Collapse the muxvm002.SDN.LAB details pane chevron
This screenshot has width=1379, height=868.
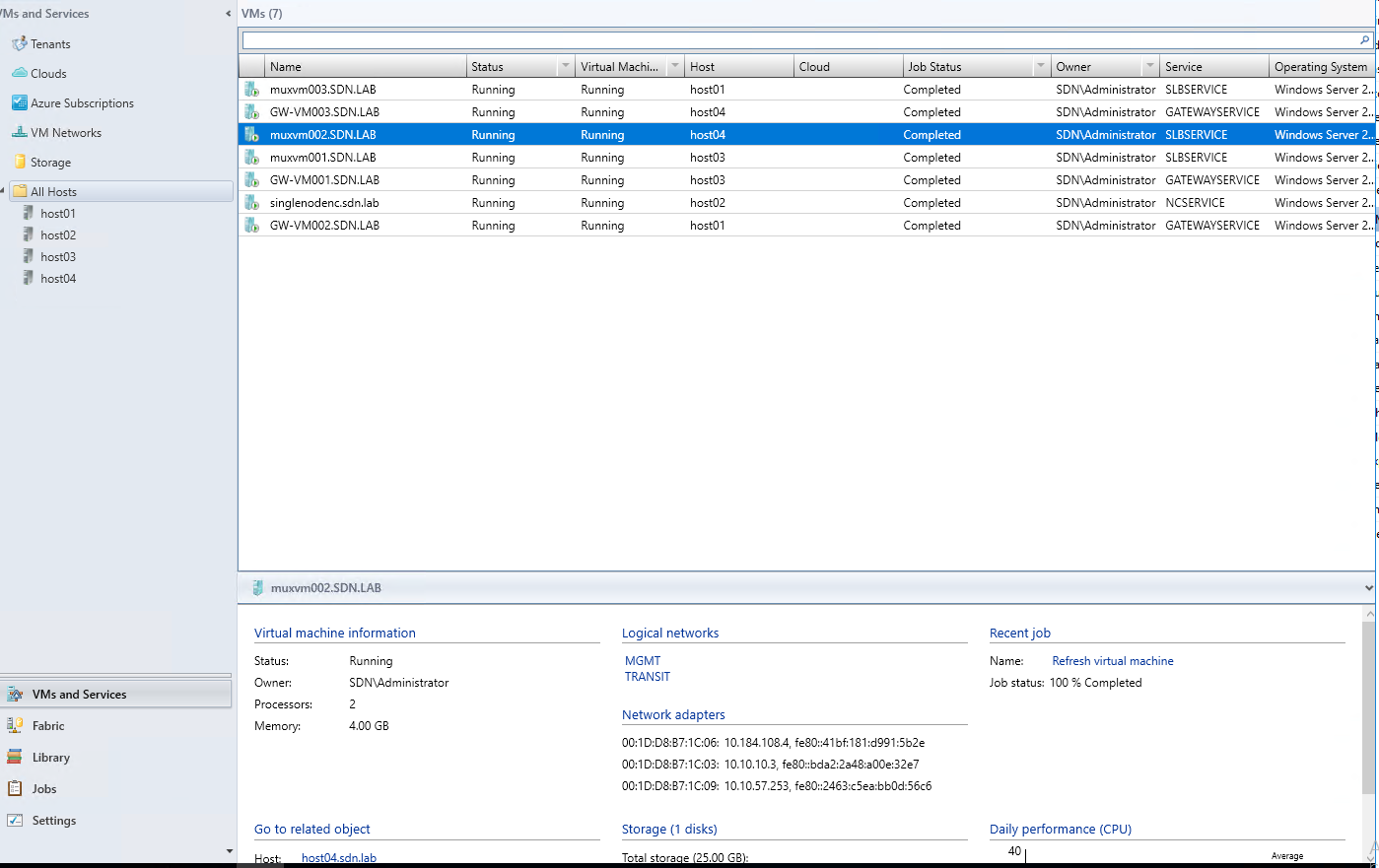(x=1369, y=588)
